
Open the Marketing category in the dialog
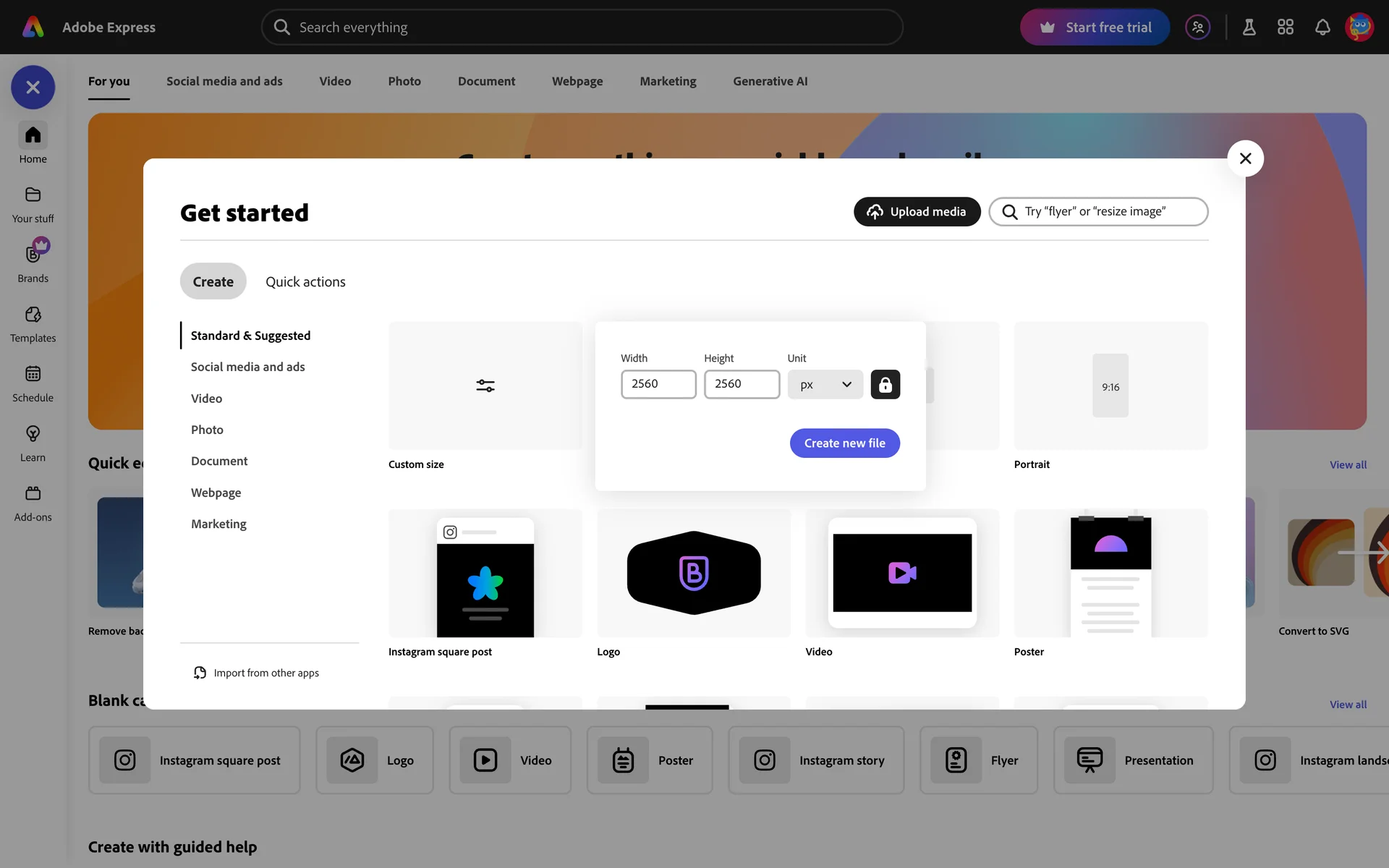(218, 524)
